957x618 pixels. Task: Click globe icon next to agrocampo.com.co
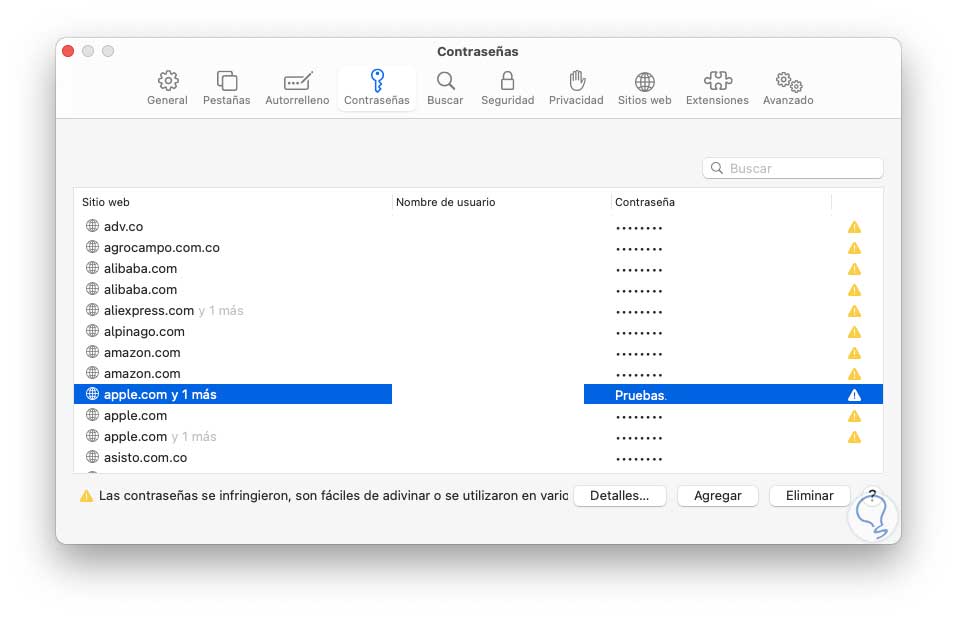(x=92, y=246)
